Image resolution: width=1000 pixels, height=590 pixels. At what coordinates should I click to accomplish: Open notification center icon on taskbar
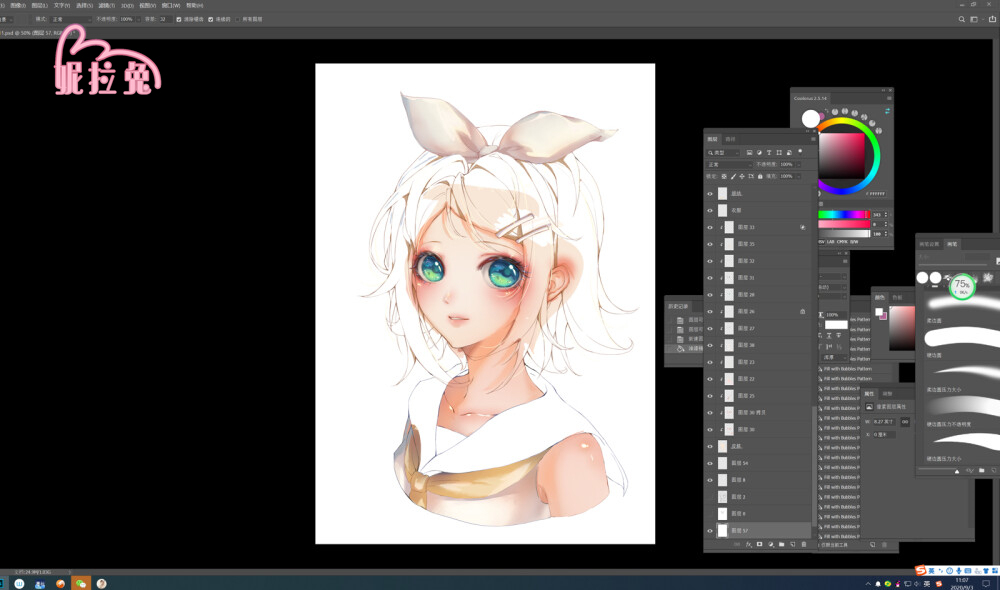click(x=986, y=583)
